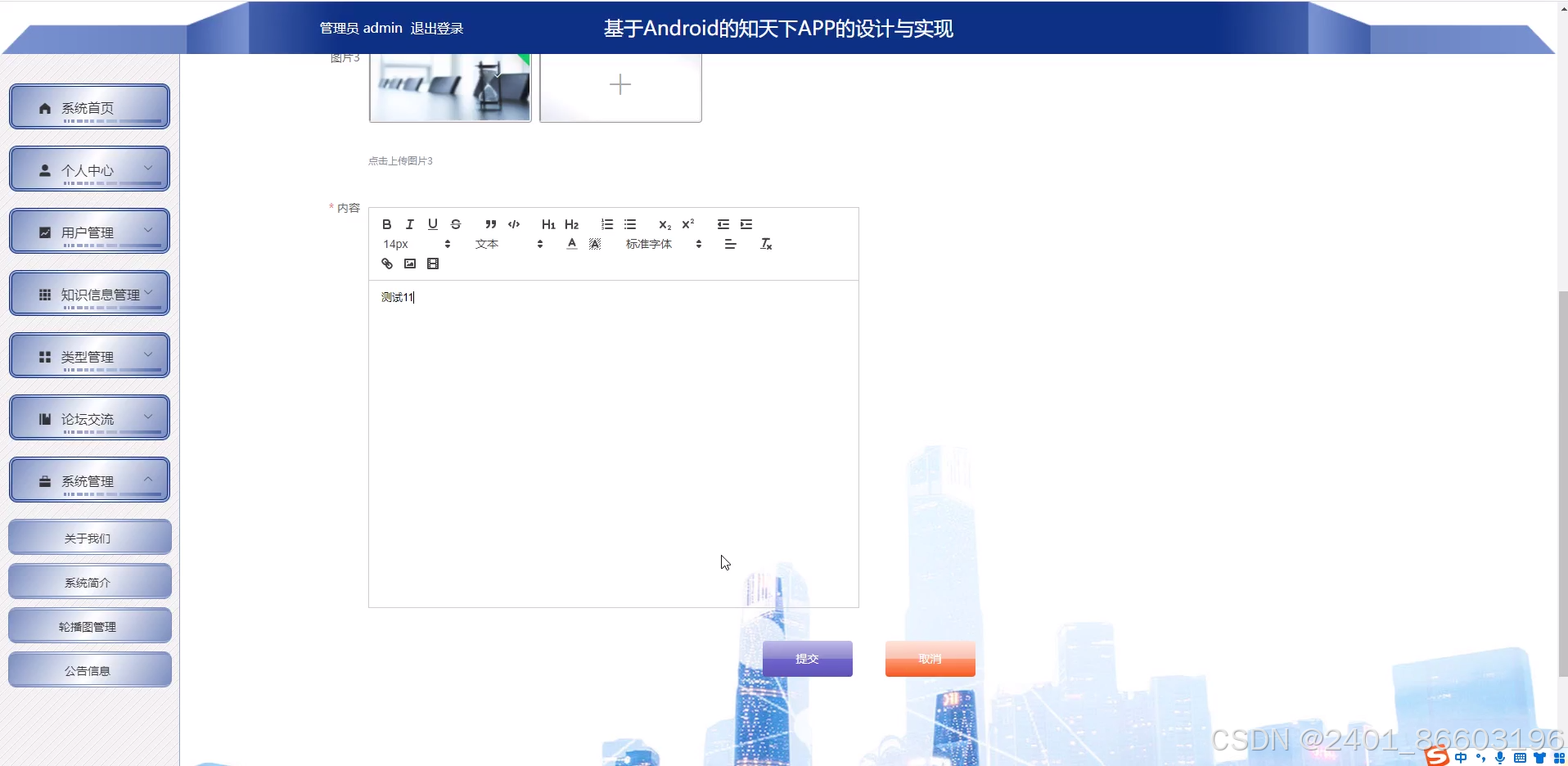Click the Sogou IME microphone voice input

pyautogui.click(x=1500, y=758)
